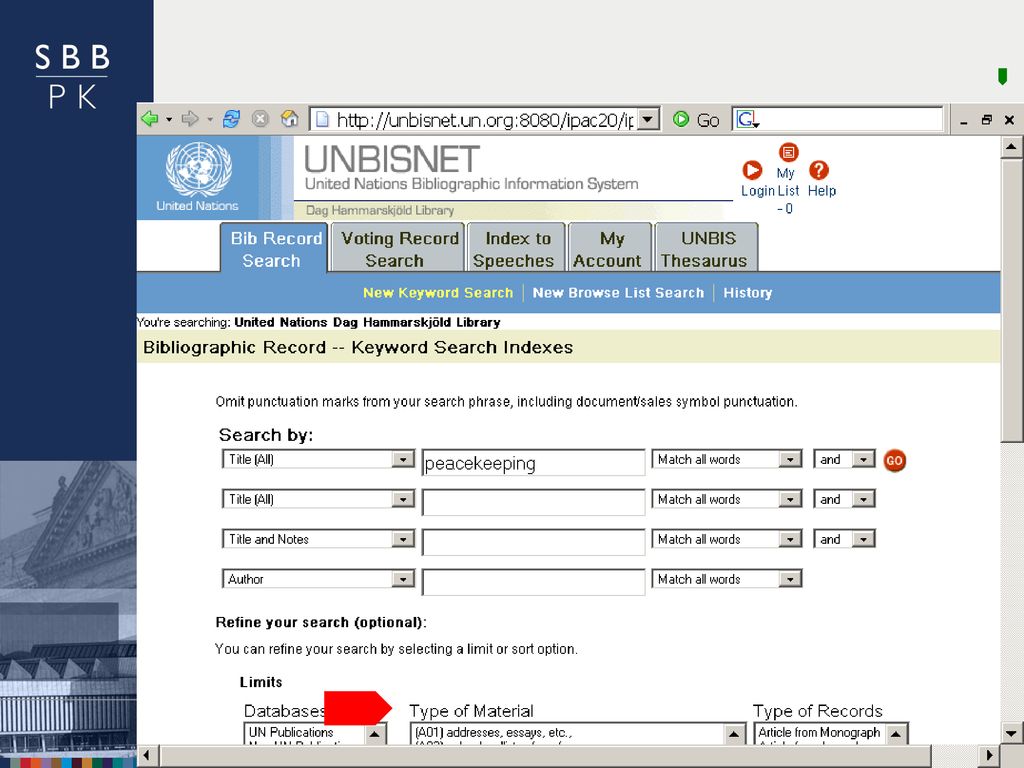
Task: Click the browser Home icon
Action: click(x=289, y=119)
